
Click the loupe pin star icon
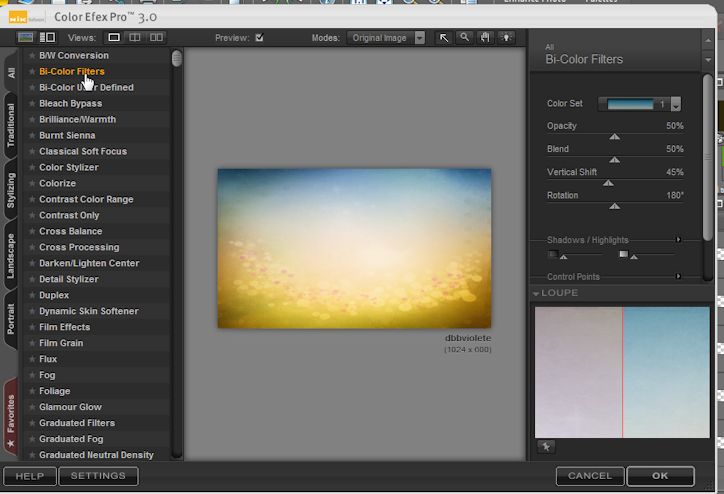[x=546, y=446]
